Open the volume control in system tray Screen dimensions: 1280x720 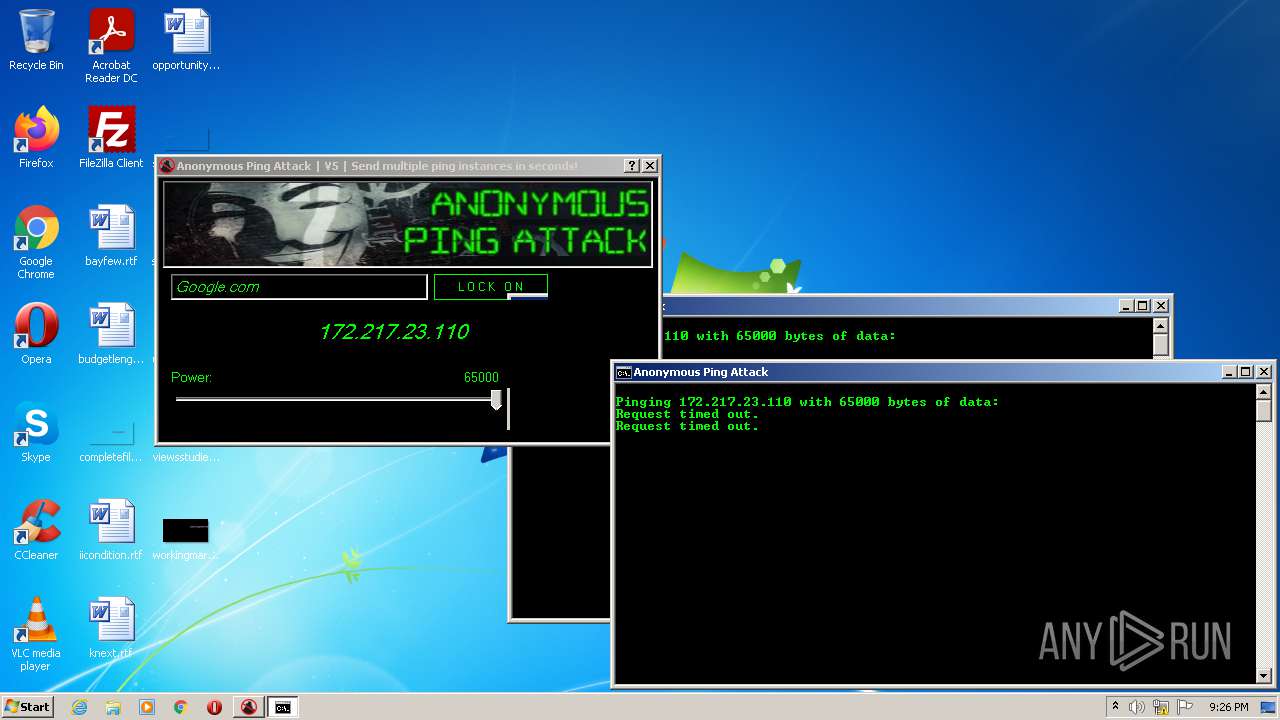(1137, 707)
